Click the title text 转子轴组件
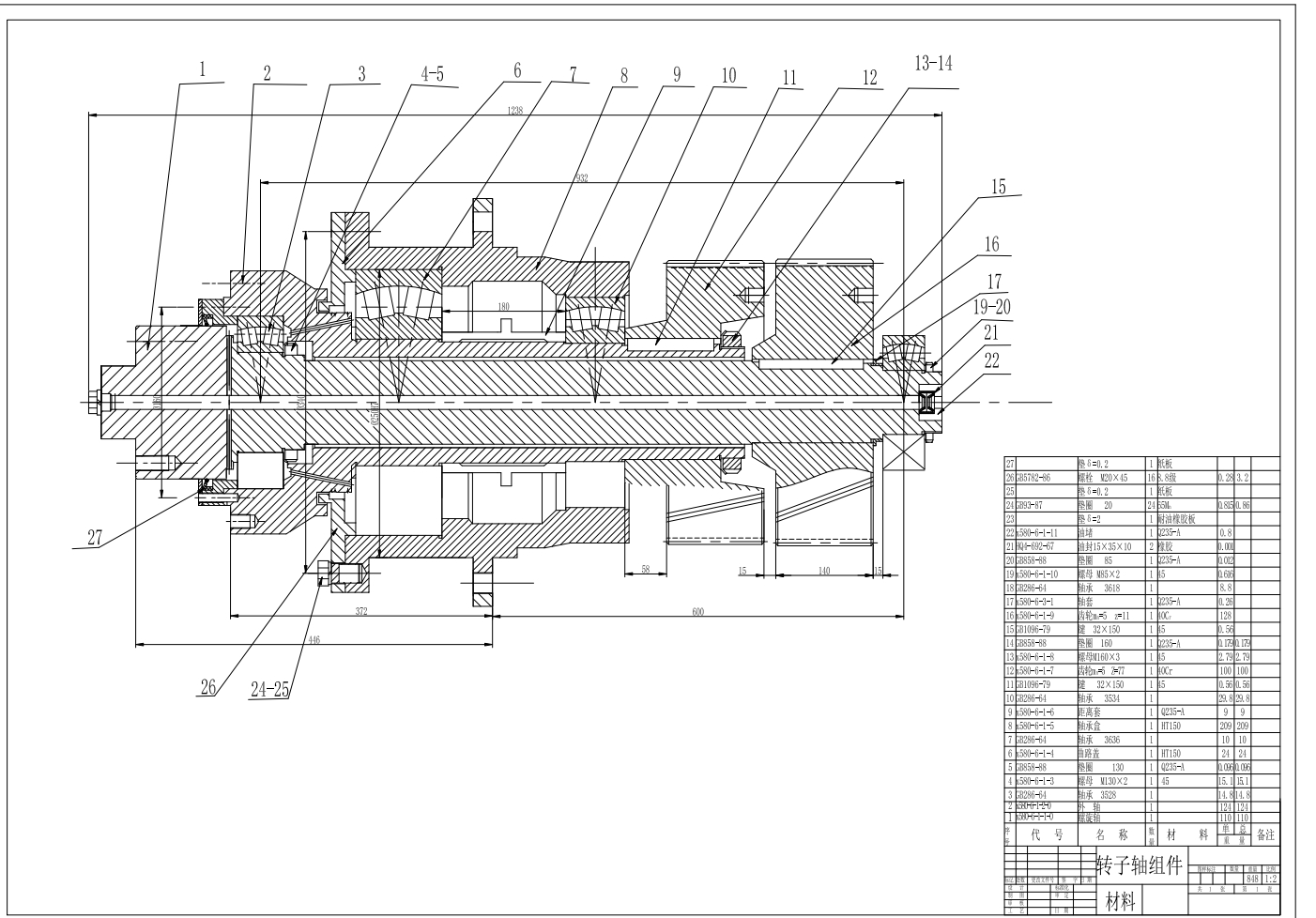The height and width of the screenshot is (918, 1316). pyautogui.click(x=1142, y=864)
